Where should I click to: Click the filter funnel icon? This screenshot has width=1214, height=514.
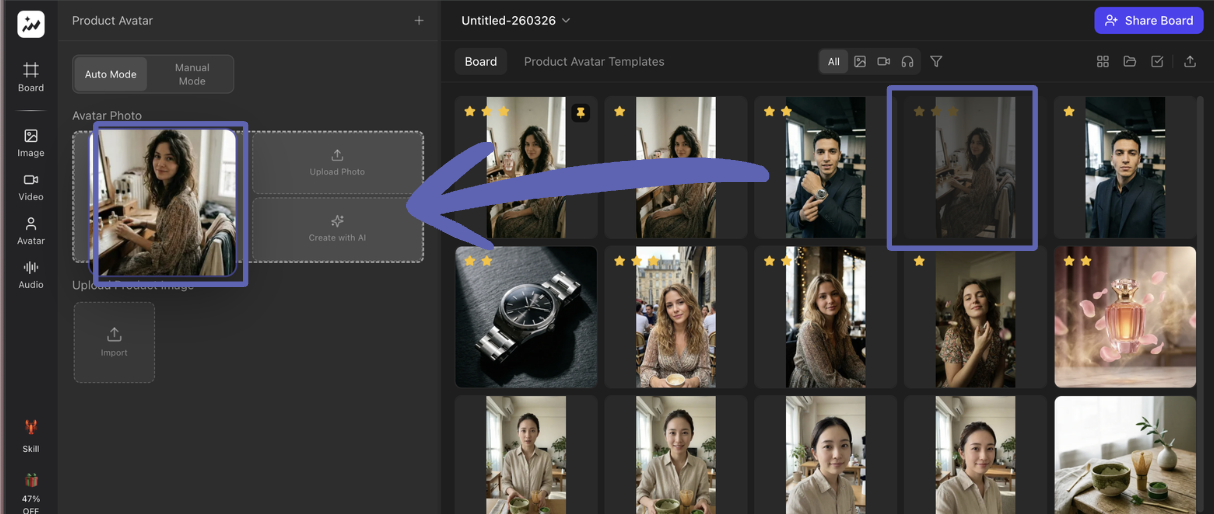[936, 62]
